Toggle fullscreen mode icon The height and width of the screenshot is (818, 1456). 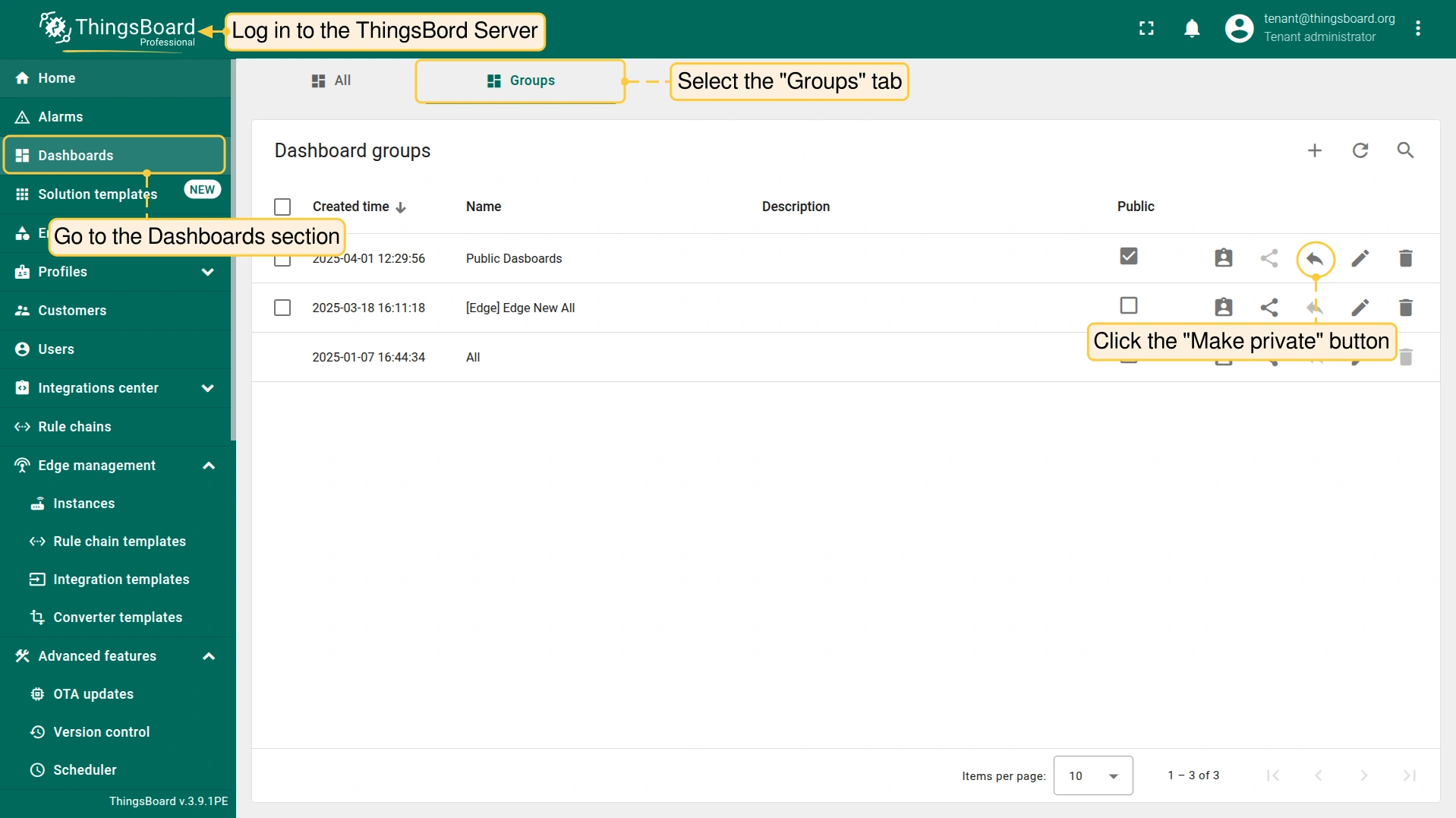(x=1146, y=29)
